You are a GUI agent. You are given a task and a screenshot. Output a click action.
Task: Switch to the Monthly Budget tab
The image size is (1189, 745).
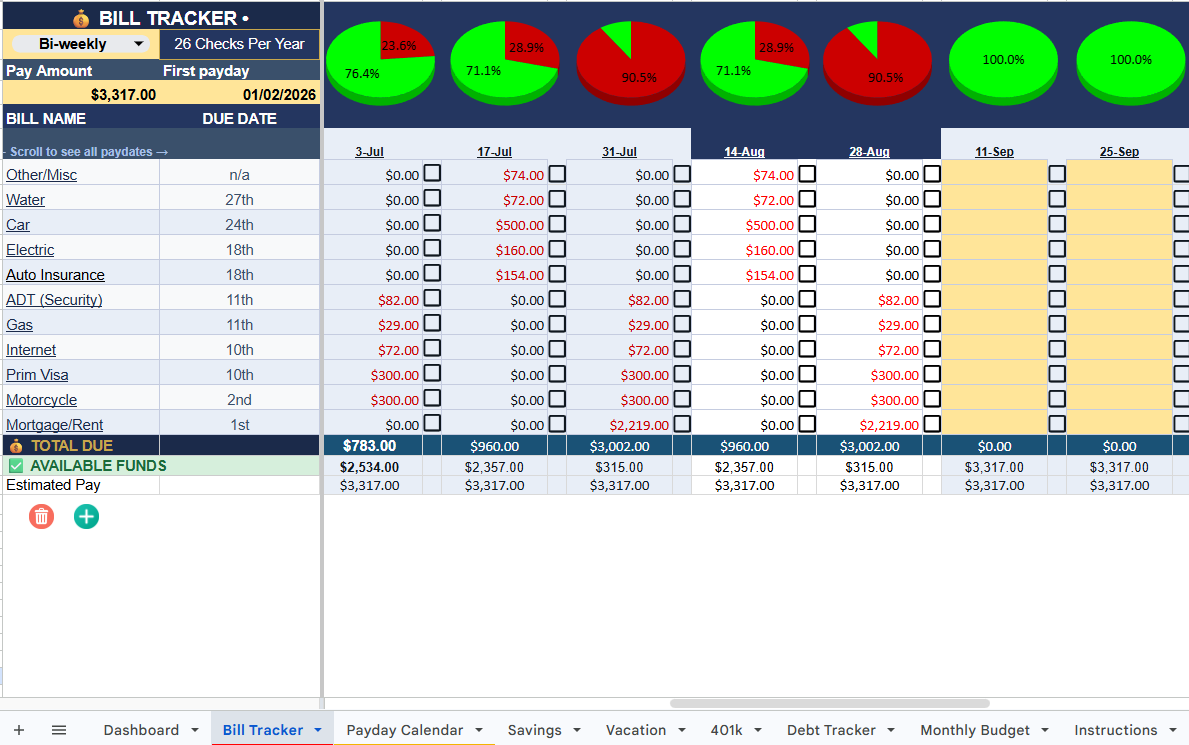pyautogui.click(x=975, y=730)
